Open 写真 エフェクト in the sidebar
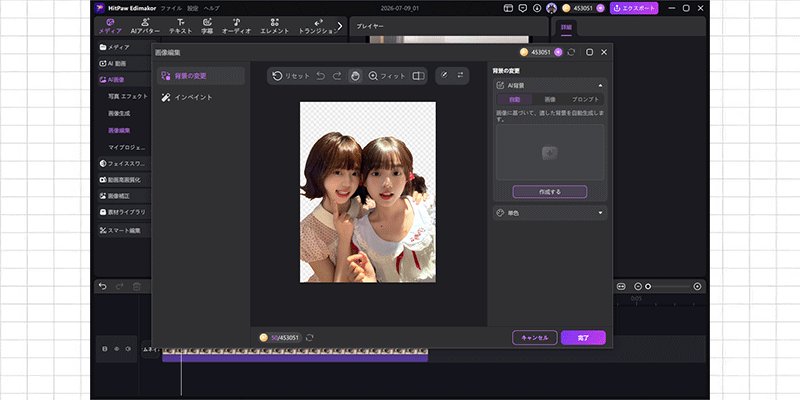The image size is (800, 400). (128, 96)
